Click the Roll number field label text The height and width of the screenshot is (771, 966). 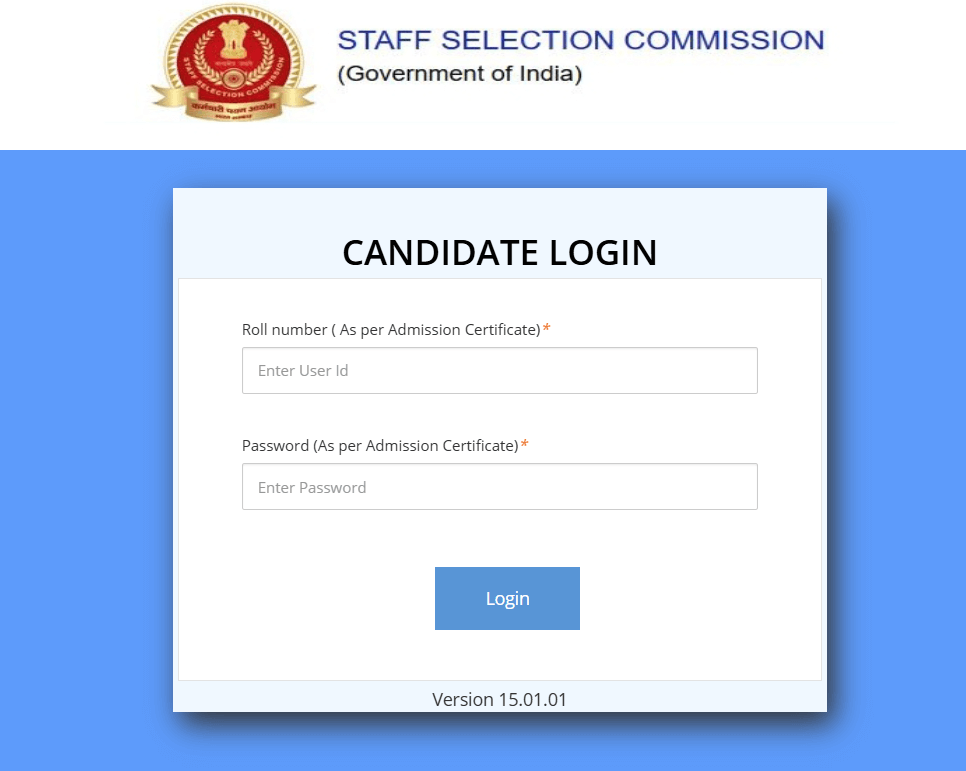(x=390, y=330)
